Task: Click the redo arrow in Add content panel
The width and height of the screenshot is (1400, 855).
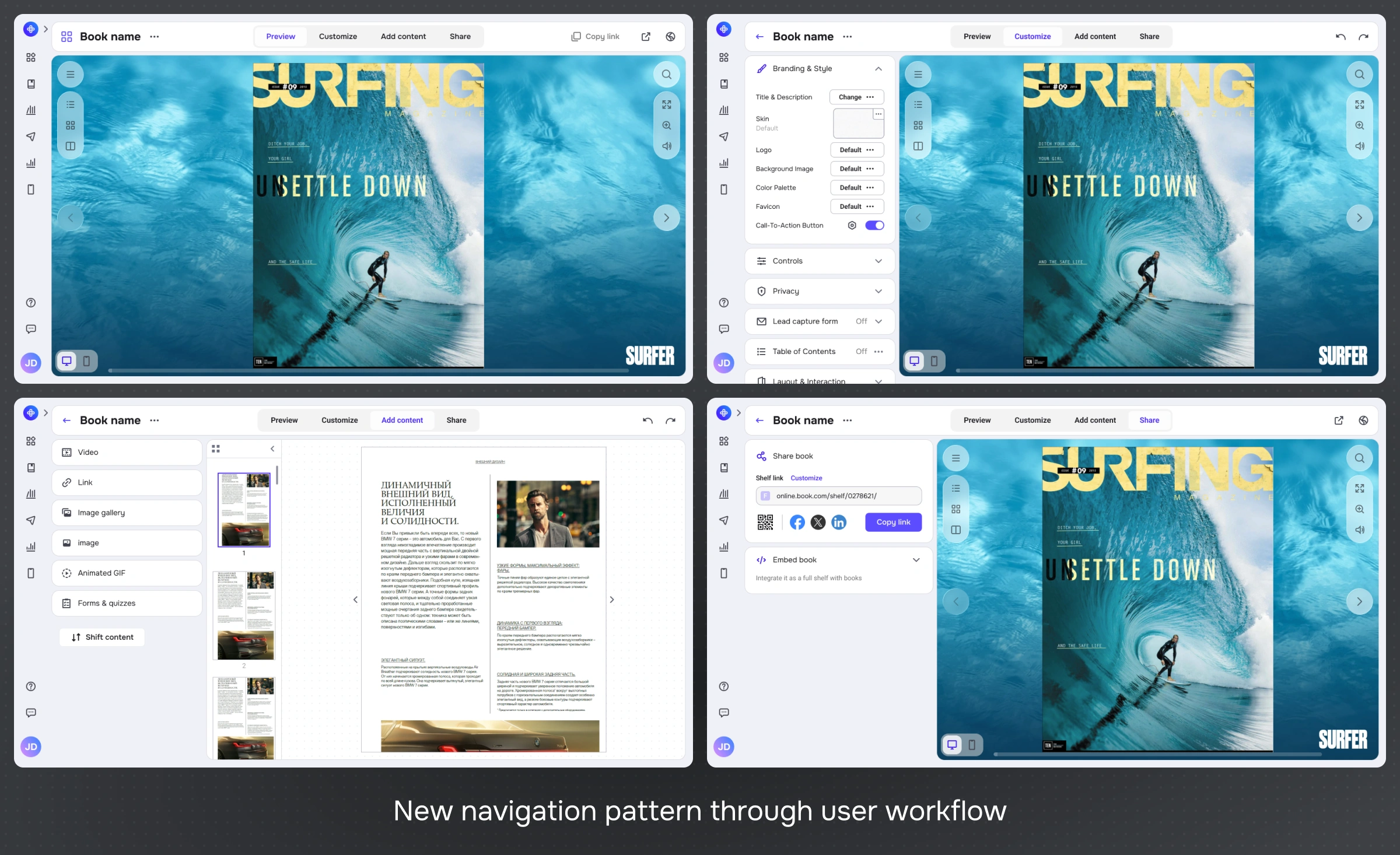Action: (x=670, y=421)
